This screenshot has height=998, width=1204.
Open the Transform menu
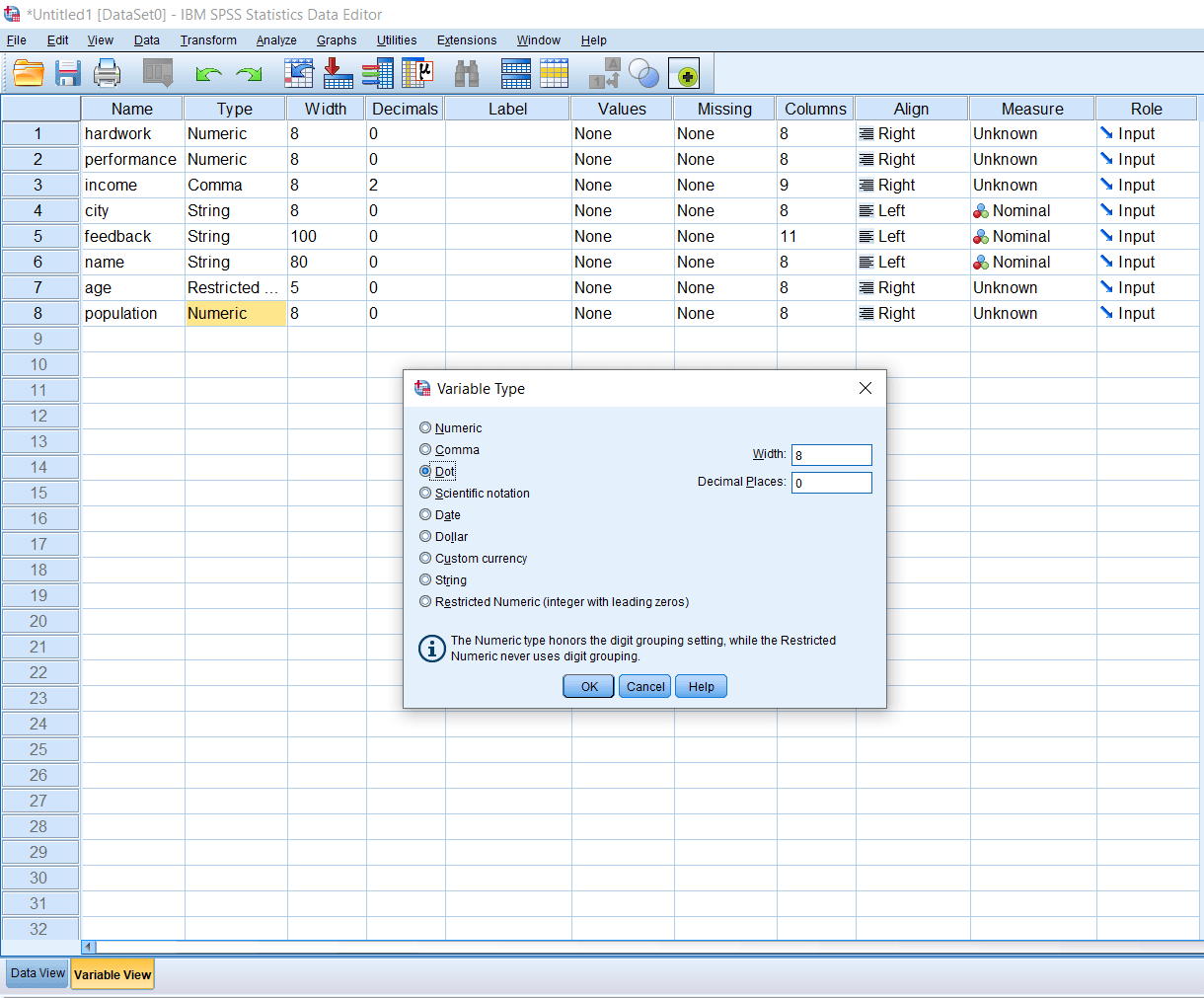208,40
